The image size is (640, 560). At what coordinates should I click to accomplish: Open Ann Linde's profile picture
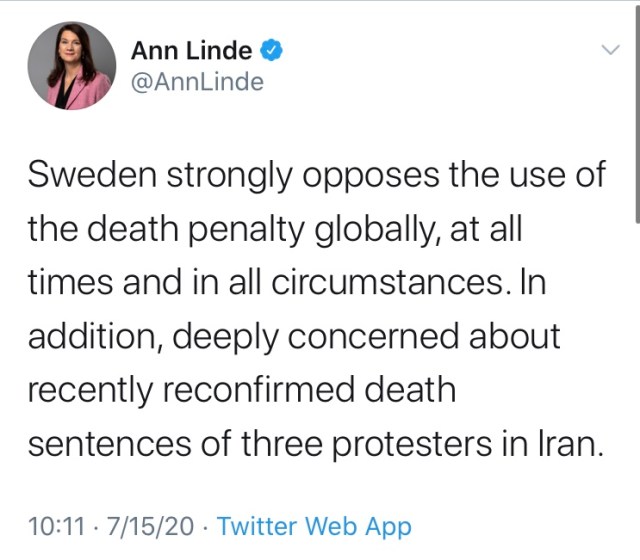coord(70,65)
